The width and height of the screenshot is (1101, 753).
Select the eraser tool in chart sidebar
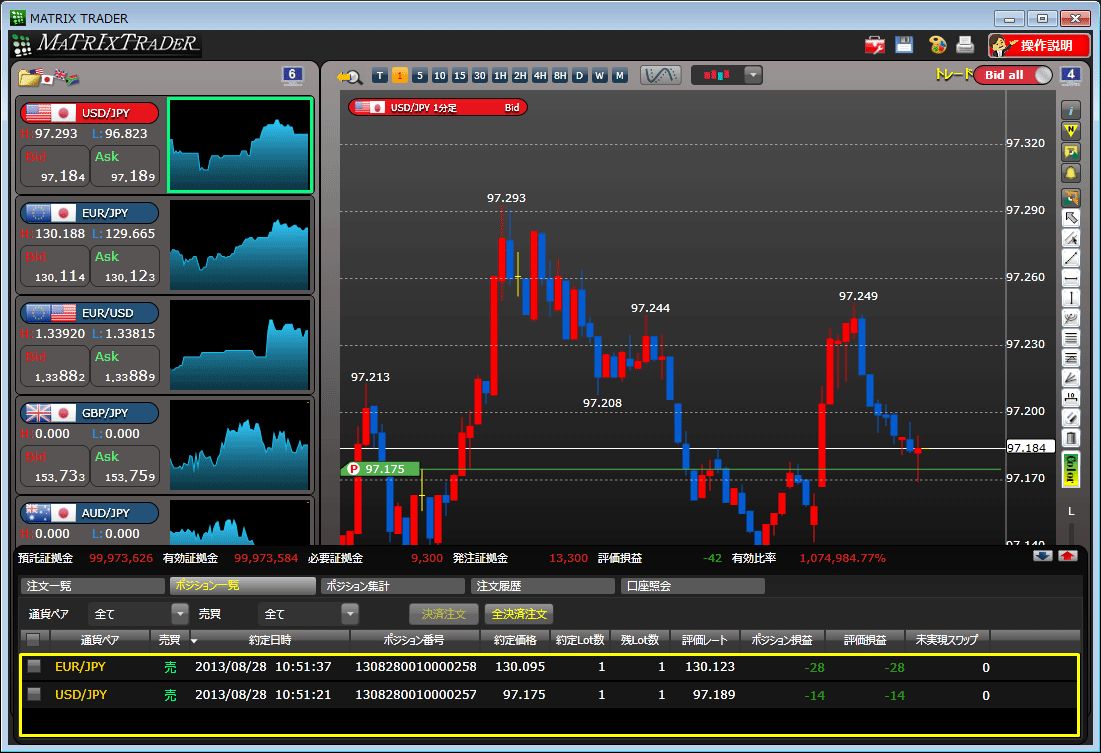(1070, 419)
